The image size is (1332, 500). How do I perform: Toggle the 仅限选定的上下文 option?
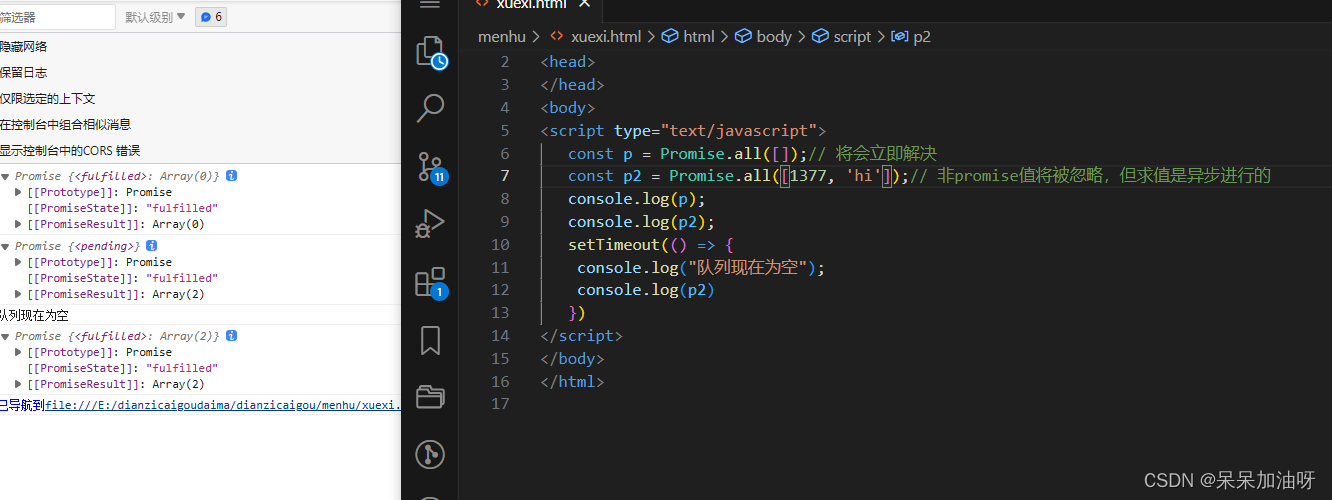click(x=48, y=98)
